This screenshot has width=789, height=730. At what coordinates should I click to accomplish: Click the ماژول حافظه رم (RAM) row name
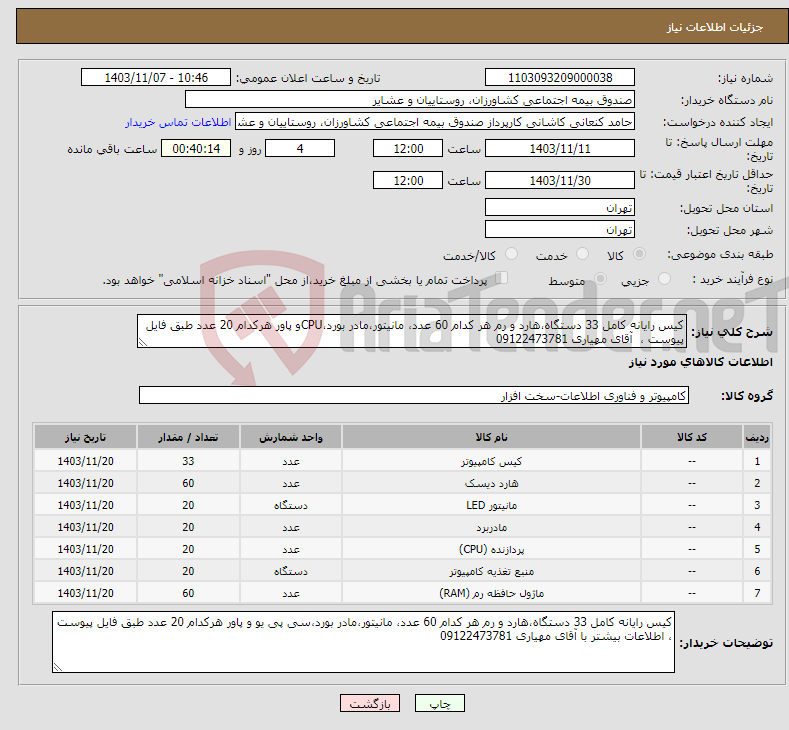(x=491, y=593)
